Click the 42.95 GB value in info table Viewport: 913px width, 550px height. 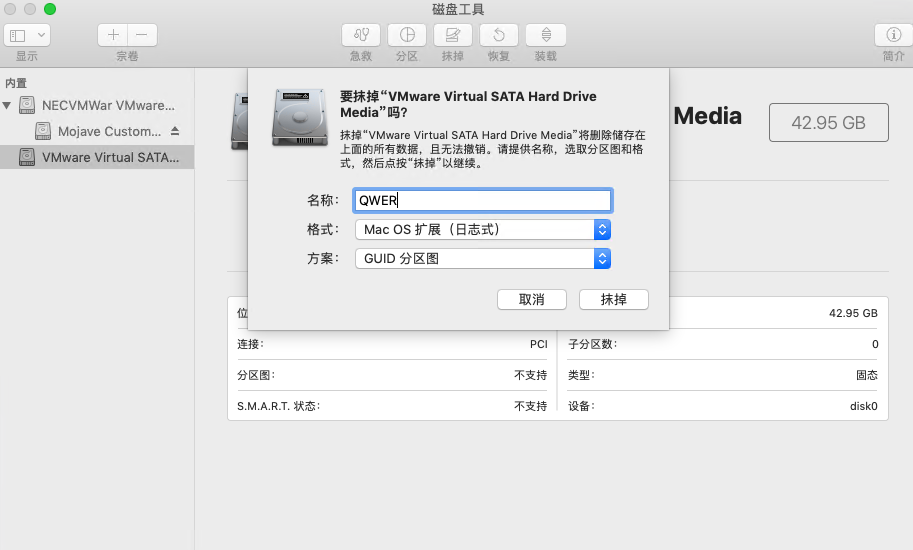tap(853, 313)
